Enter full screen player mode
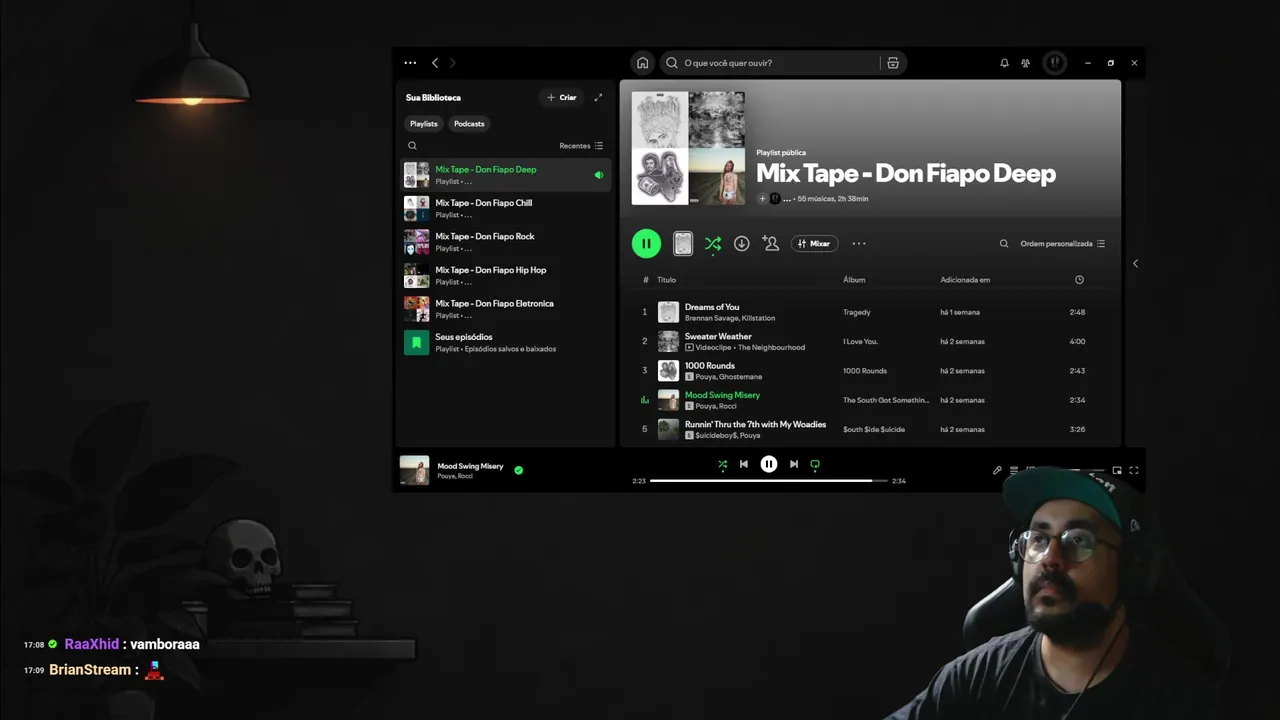The height and width of the screenshot is (720, 1280). 1134,470
